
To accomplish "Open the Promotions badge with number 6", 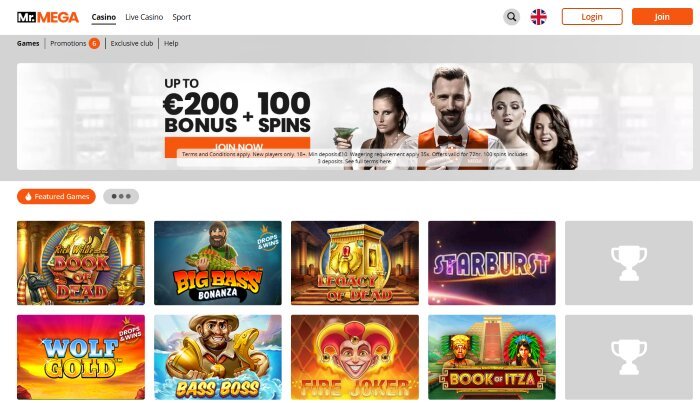I will 94,43.
